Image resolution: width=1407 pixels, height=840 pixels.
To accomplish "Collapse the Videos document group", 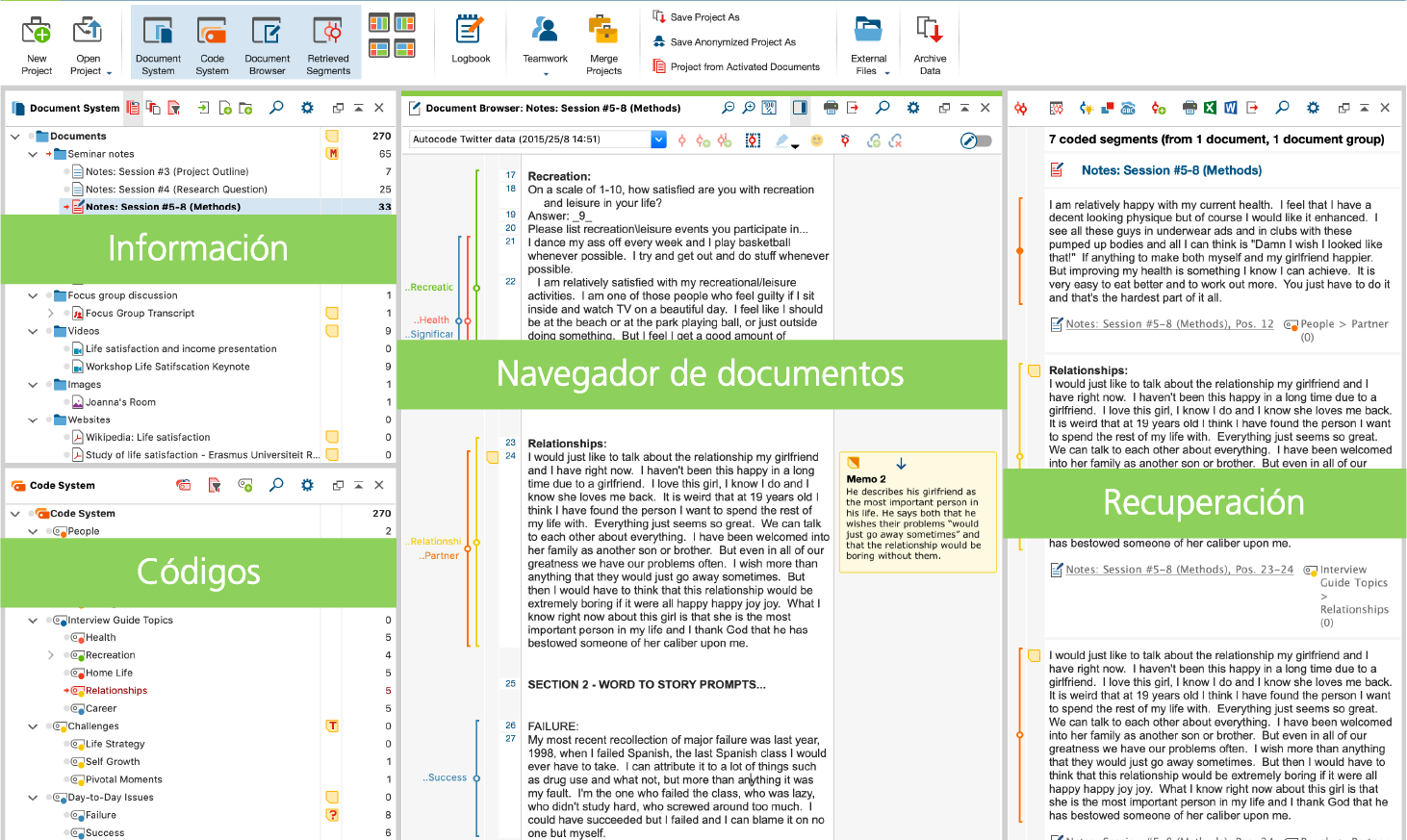I will pos(33,331).
